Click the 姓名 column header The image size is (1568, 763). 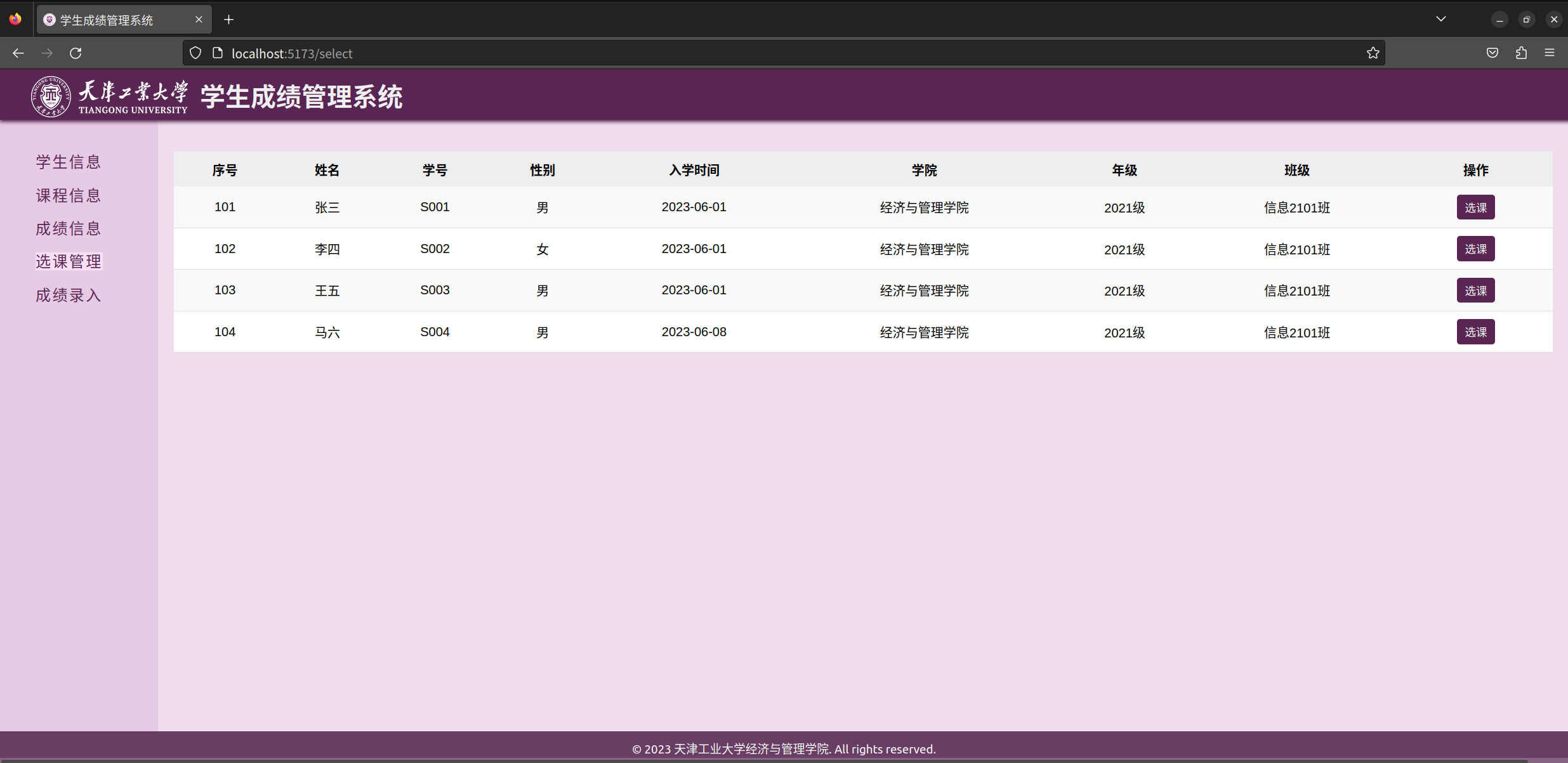[x=327, y=170]
